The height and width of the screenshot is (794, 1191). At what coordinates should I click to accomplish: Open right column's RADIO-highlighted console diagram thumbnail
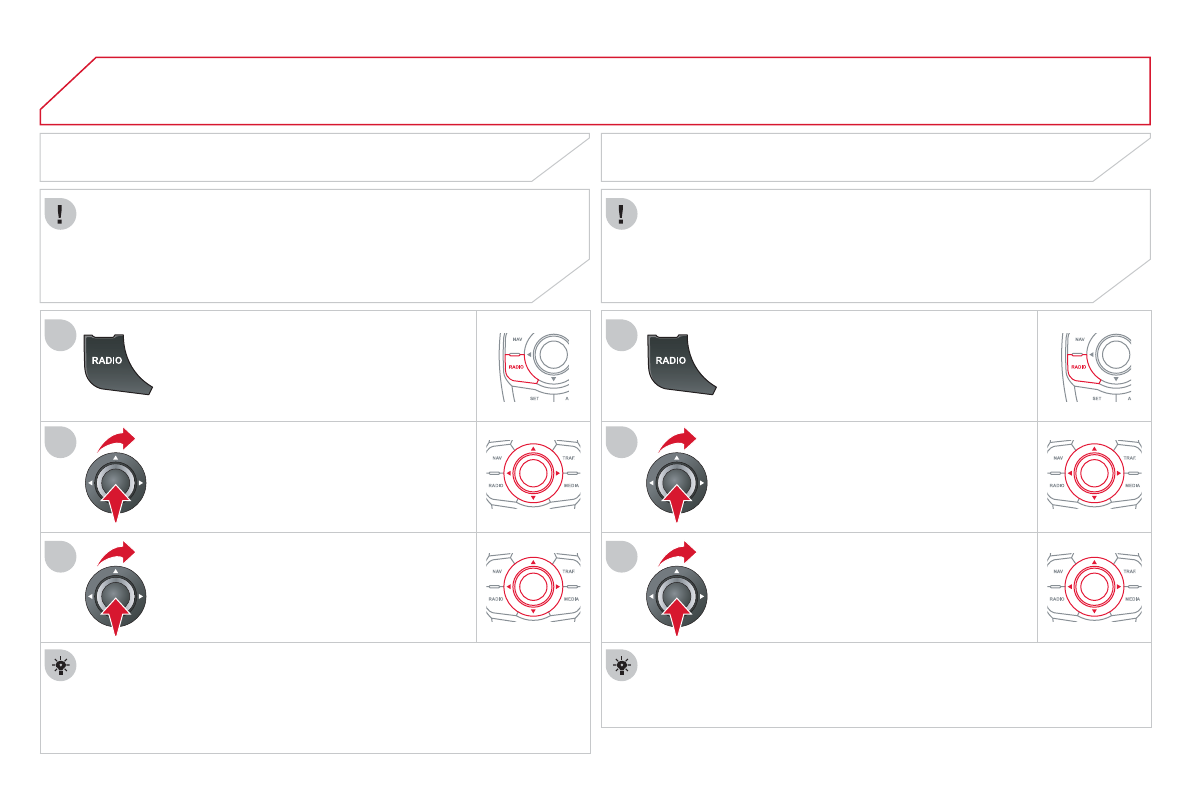[1094, 366]
